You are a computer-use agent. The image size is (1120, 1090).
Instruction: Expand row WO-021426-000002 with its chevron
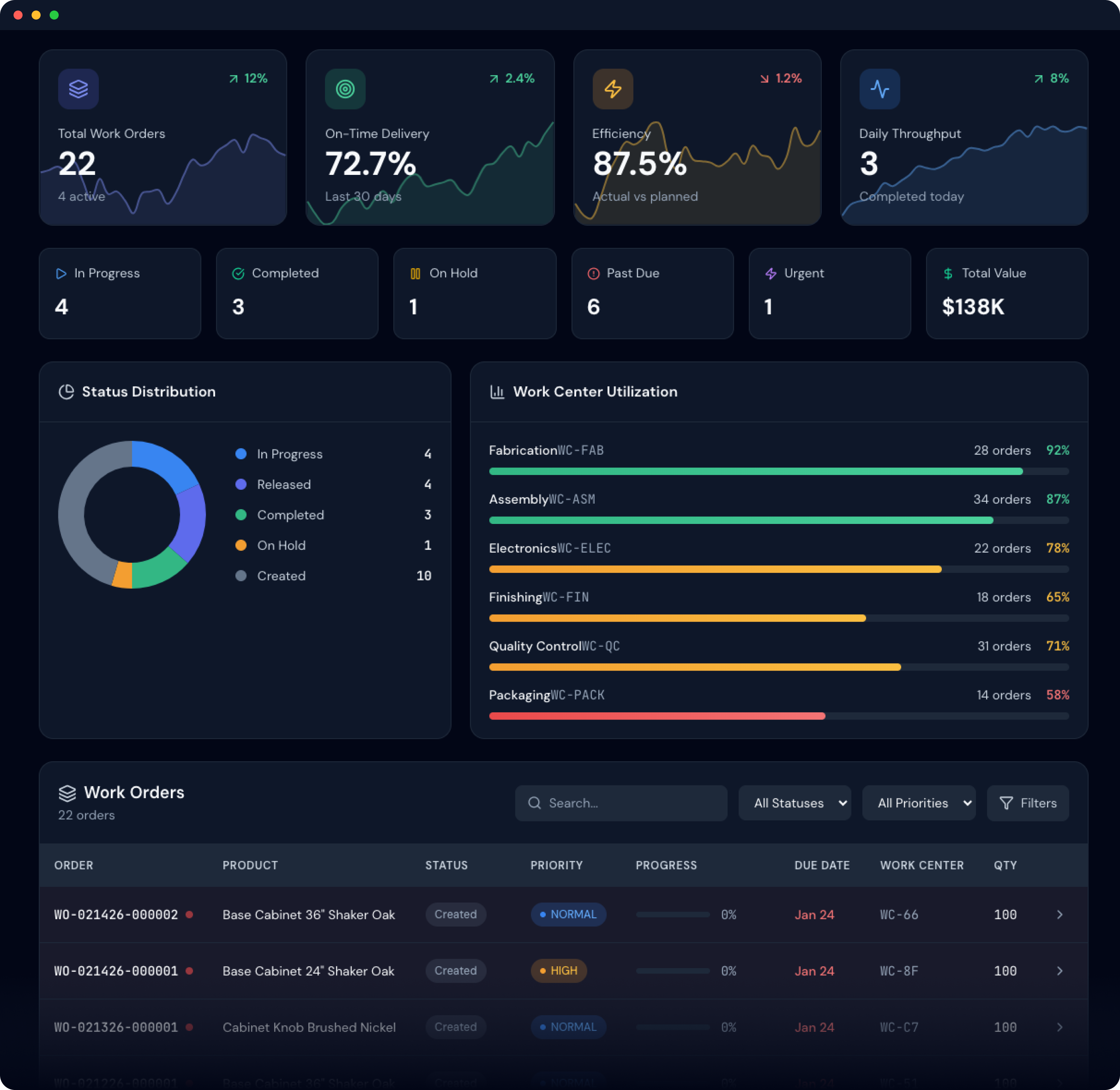pyautogui.click(x=1059, y=914)
